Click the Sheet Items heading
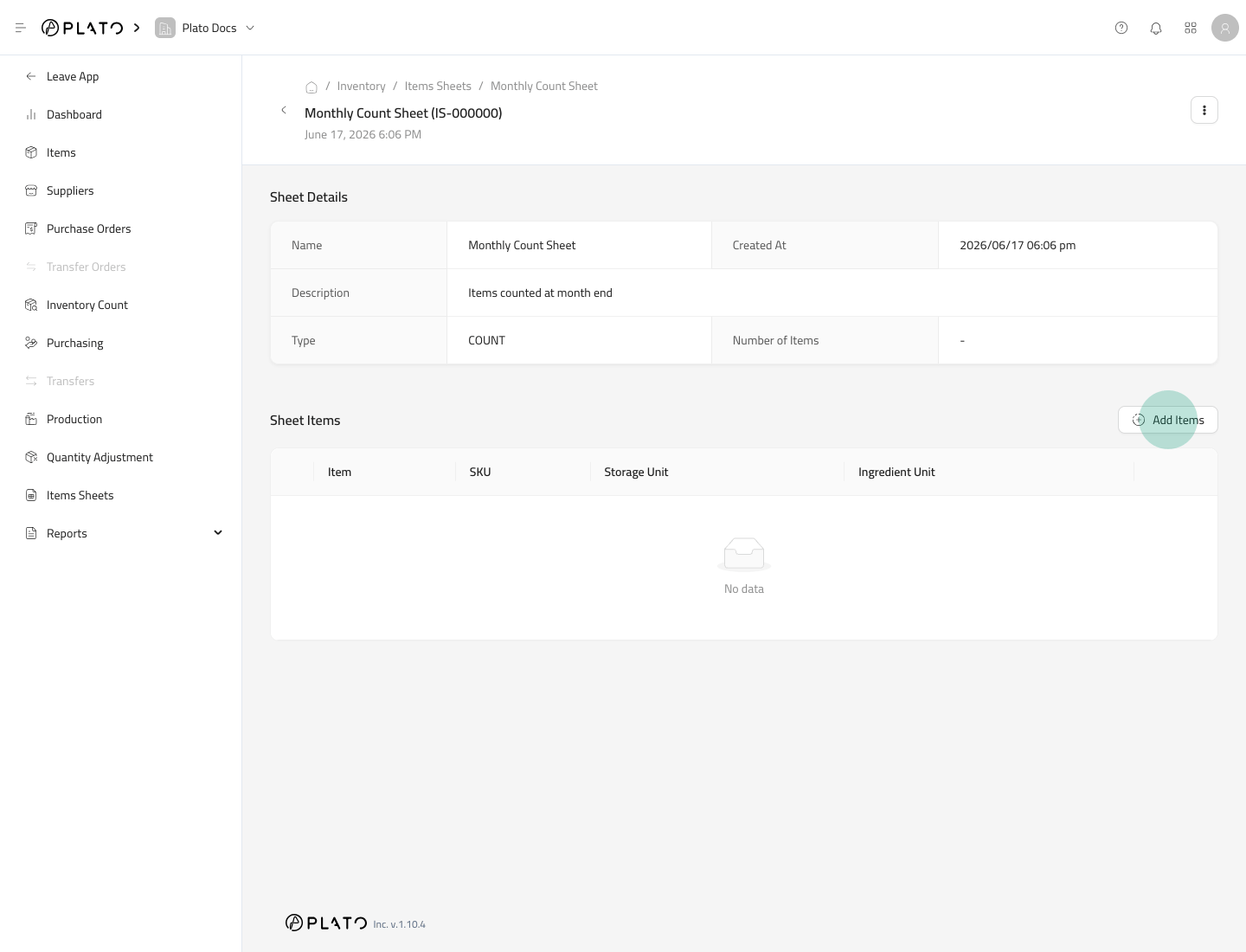 coord(305,420)
